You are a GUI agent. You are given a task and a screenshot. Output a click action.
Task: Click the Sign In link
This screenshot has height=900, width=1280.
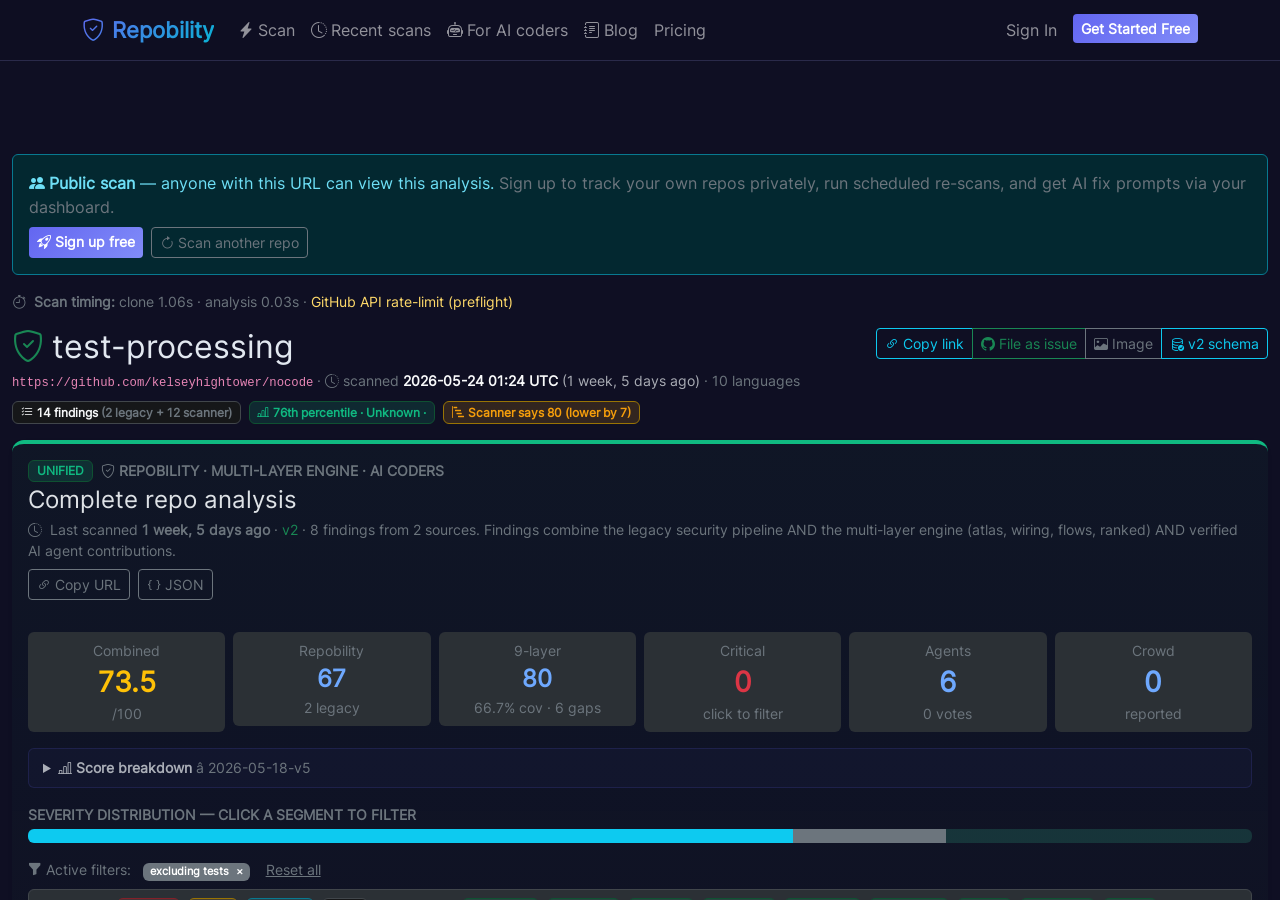[x=1031, y=30]
